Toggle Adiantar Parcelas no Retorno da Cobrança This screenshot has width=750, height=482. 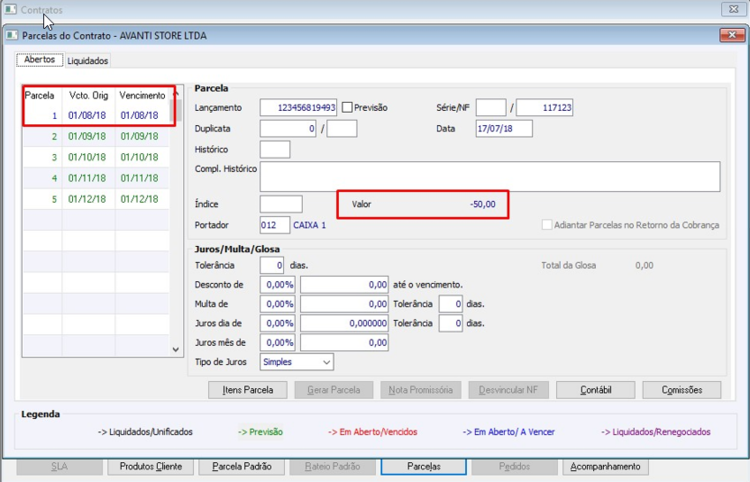pos(547,225)
